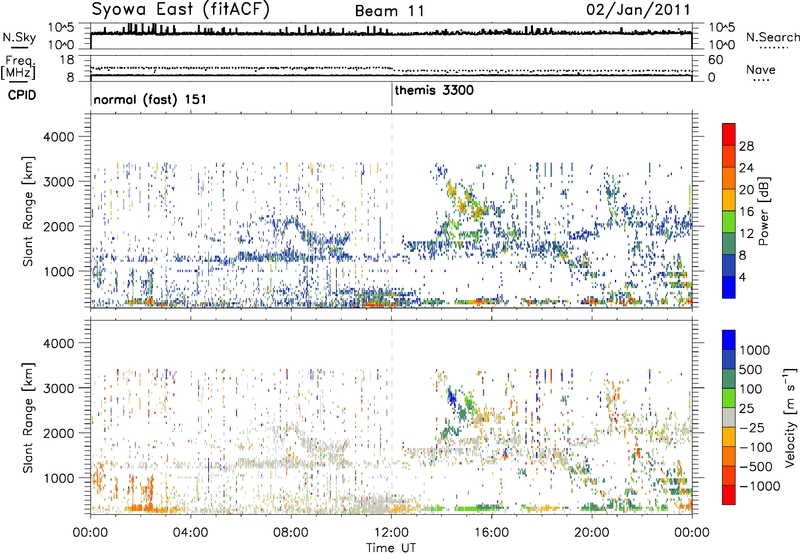Click the '16:00' time axis tick label
Screen dimensions: 800x554
pos(491,533)
